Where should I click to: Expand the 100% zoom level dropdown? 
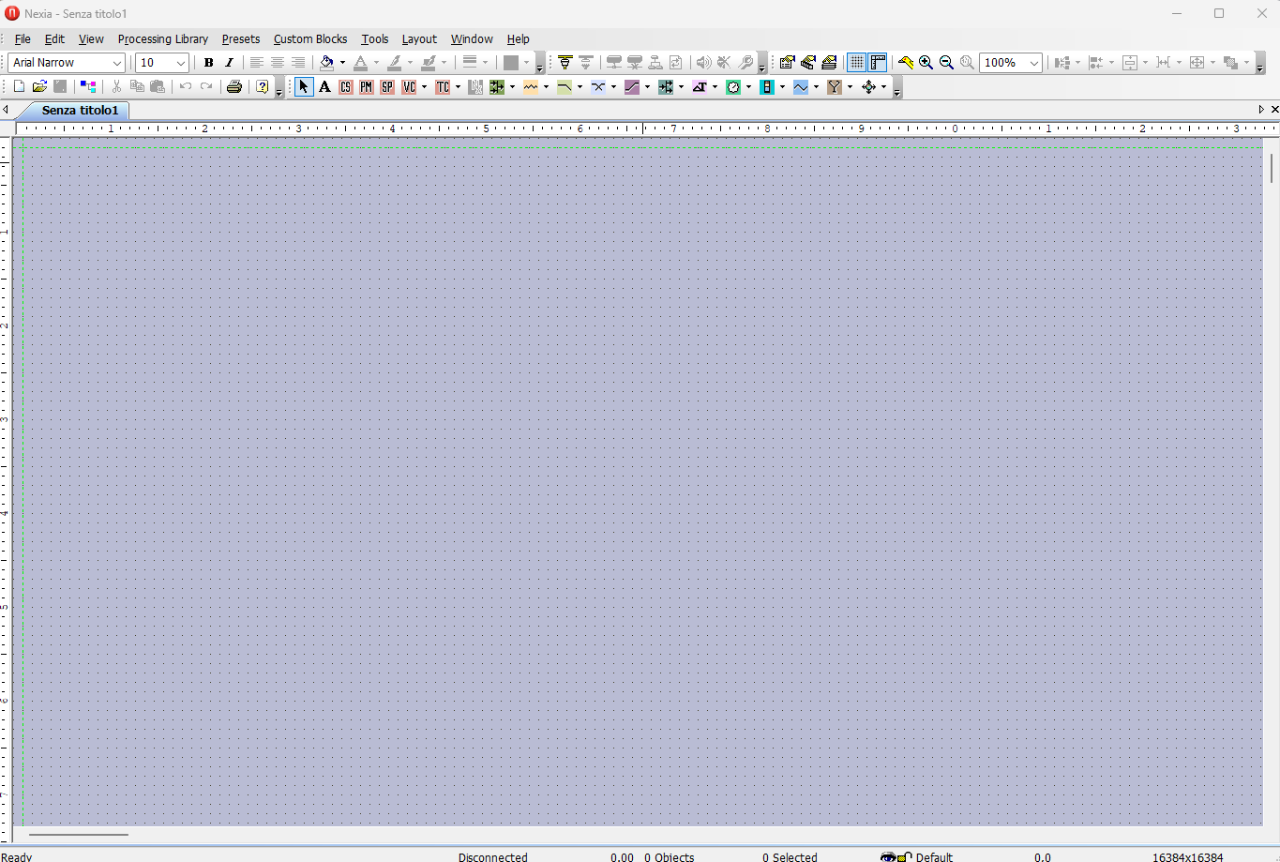(1011, 62)
